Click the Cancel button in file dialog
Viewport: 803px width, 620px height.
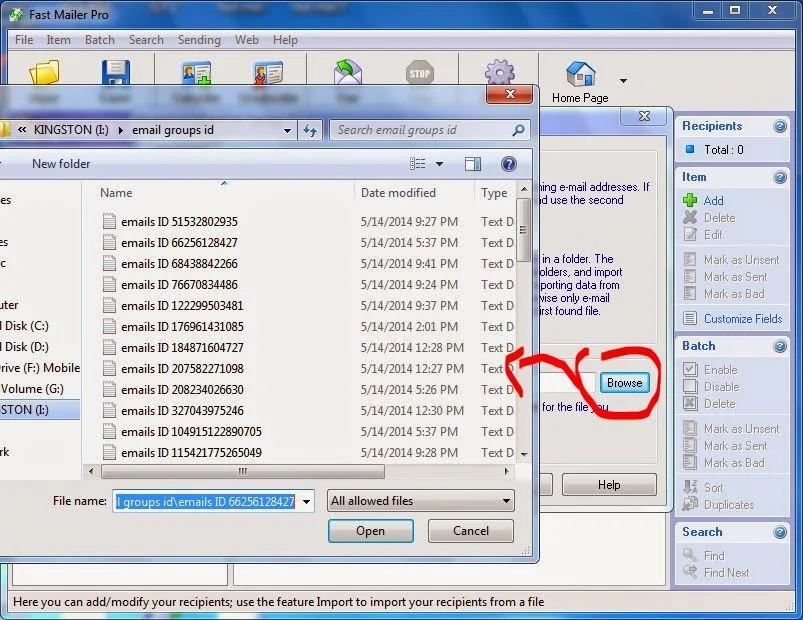pyautogui.click(x=471, y=531)
